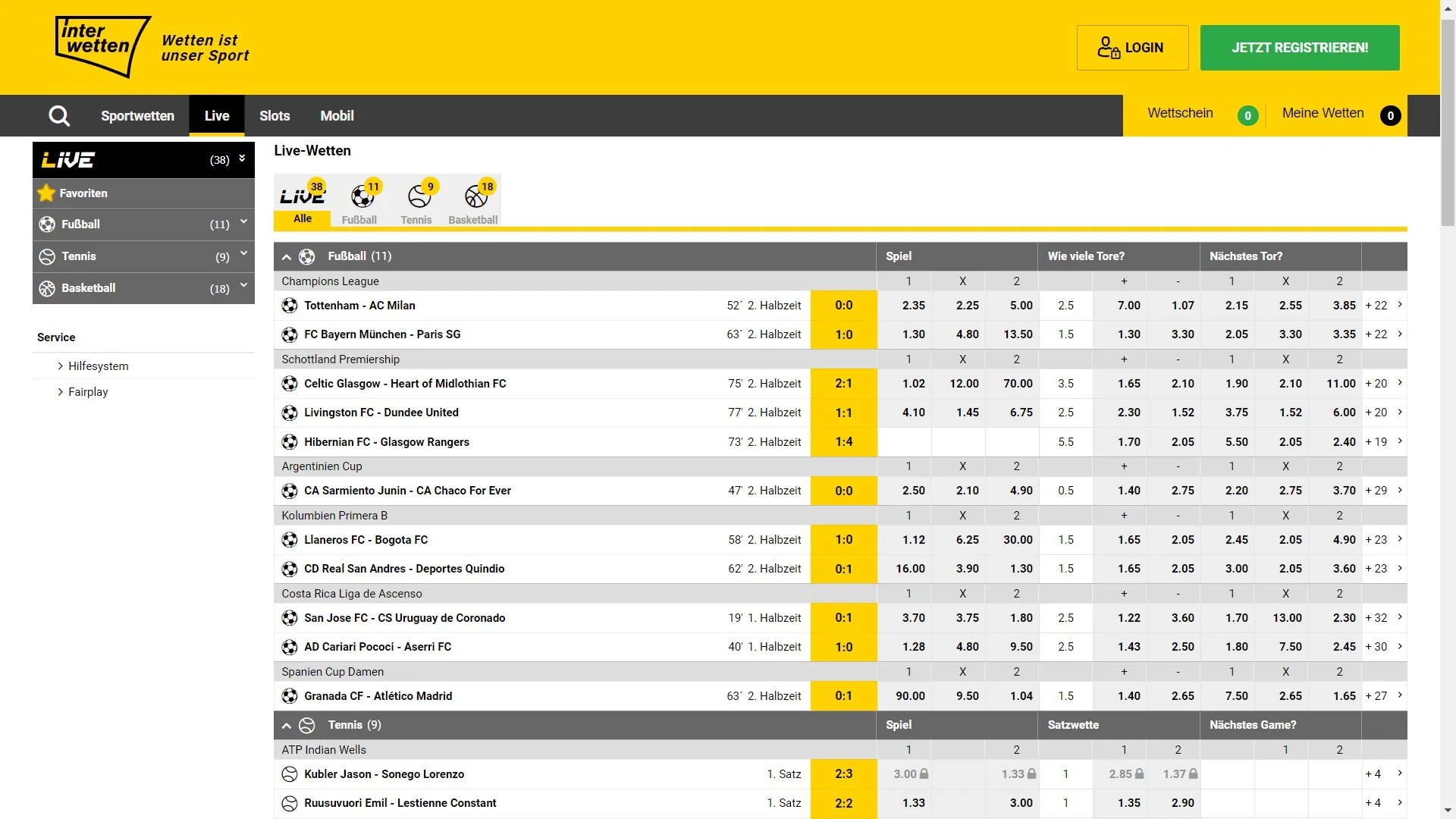Click the LOGIN button

click(1132, 48)
